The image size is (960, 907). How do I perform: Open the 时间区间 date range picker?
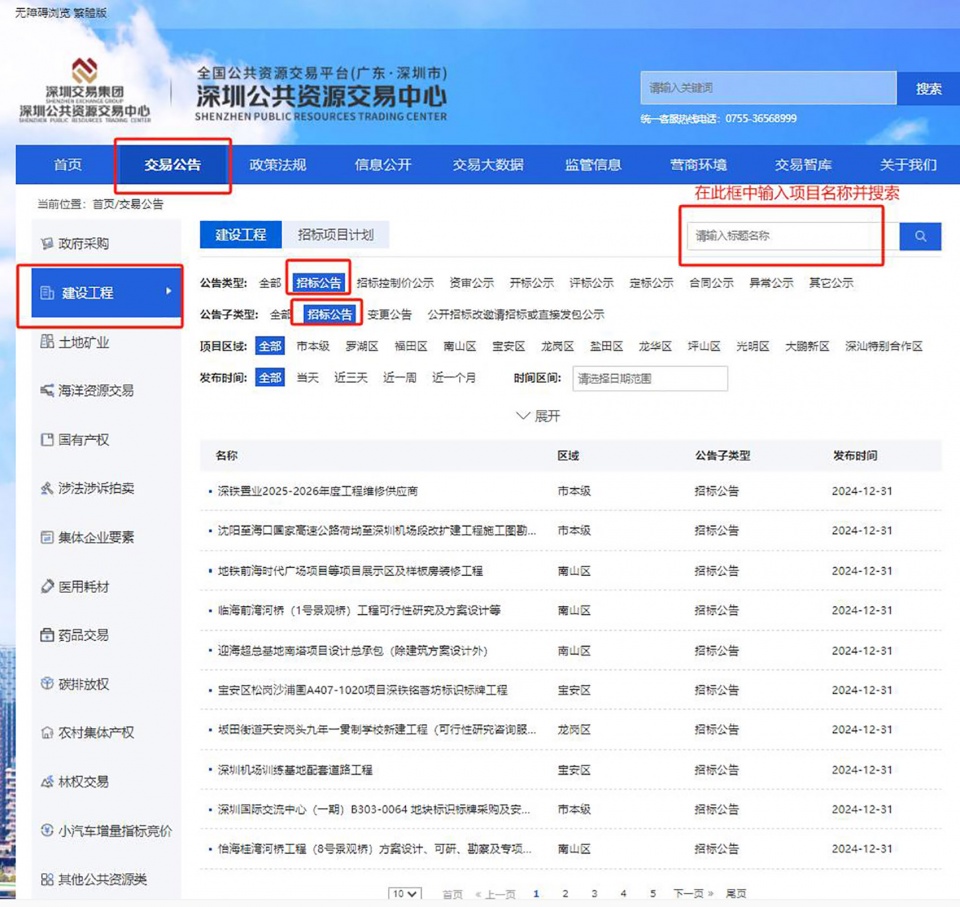point(650,378)
